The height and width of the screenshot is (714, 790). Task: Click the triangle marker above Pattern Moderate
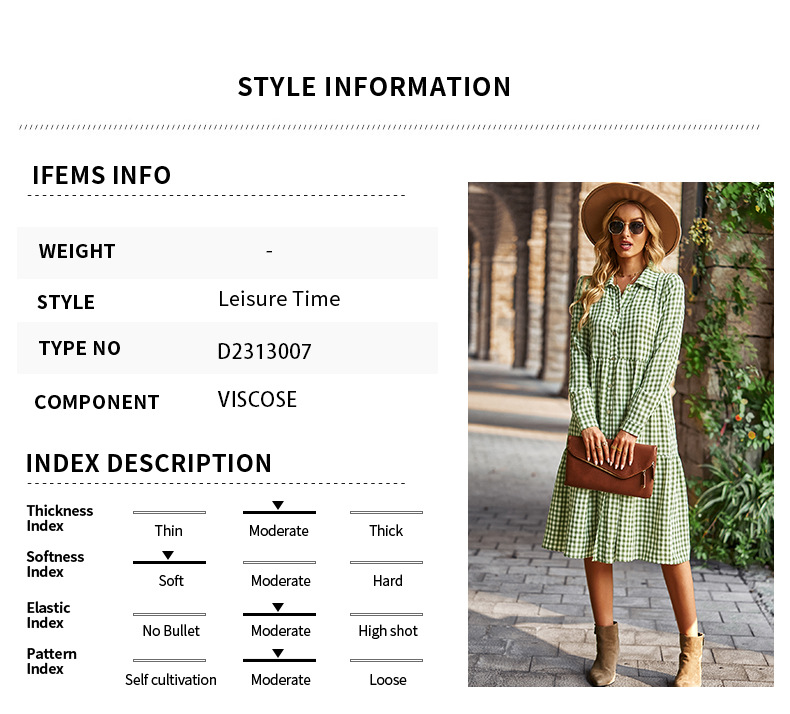(278, 653)
